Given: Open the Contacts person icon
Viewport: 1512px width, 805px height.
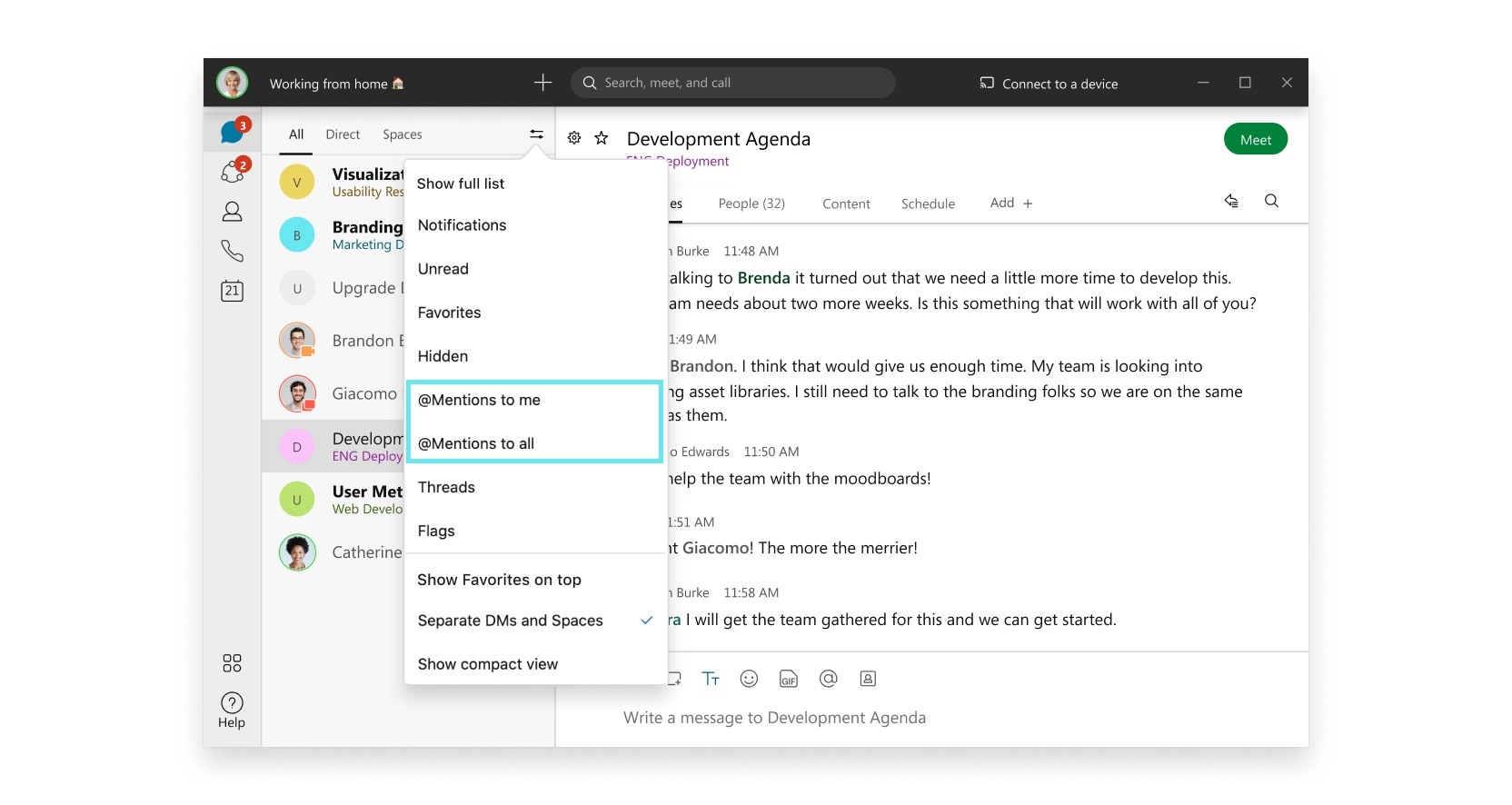Looking at the screenshot, I should 233,212.
